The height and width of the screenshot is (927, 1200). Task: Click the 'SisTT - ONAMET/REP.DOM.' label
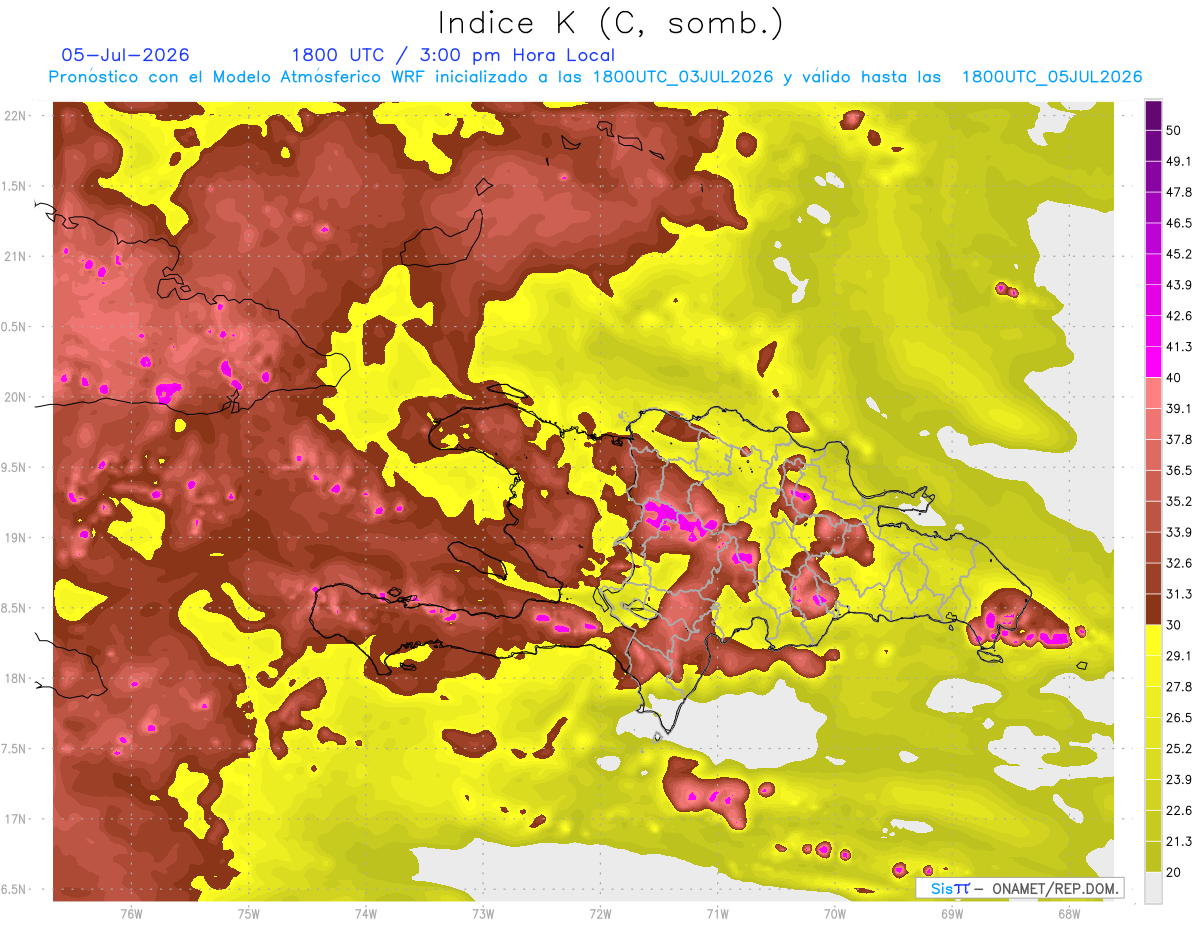[1021, 888]
